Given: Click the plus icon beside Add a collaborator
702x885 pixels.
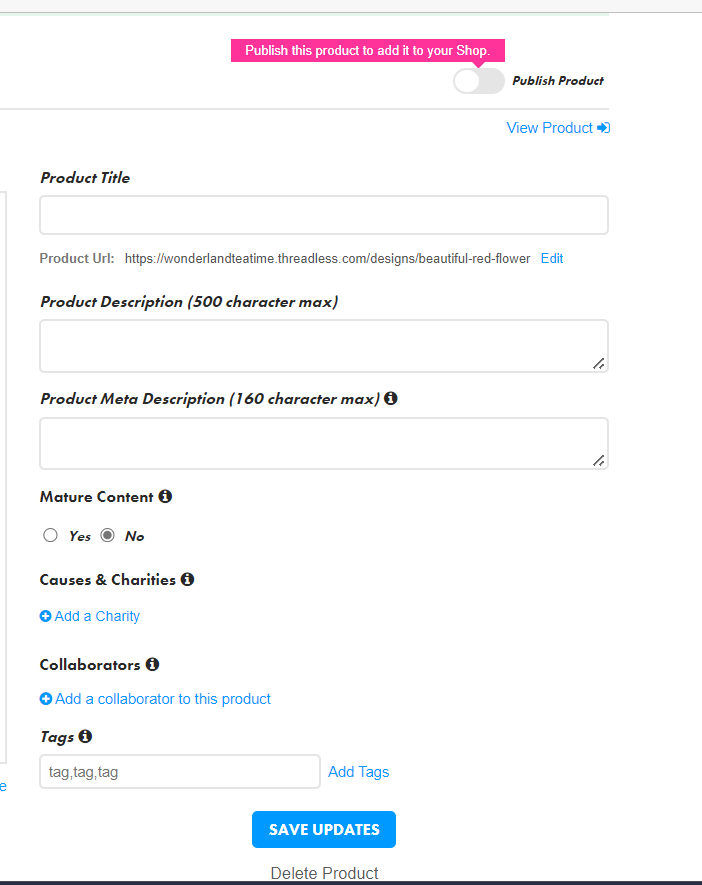Looking at the screenshot, I should [x=45, y=699].
